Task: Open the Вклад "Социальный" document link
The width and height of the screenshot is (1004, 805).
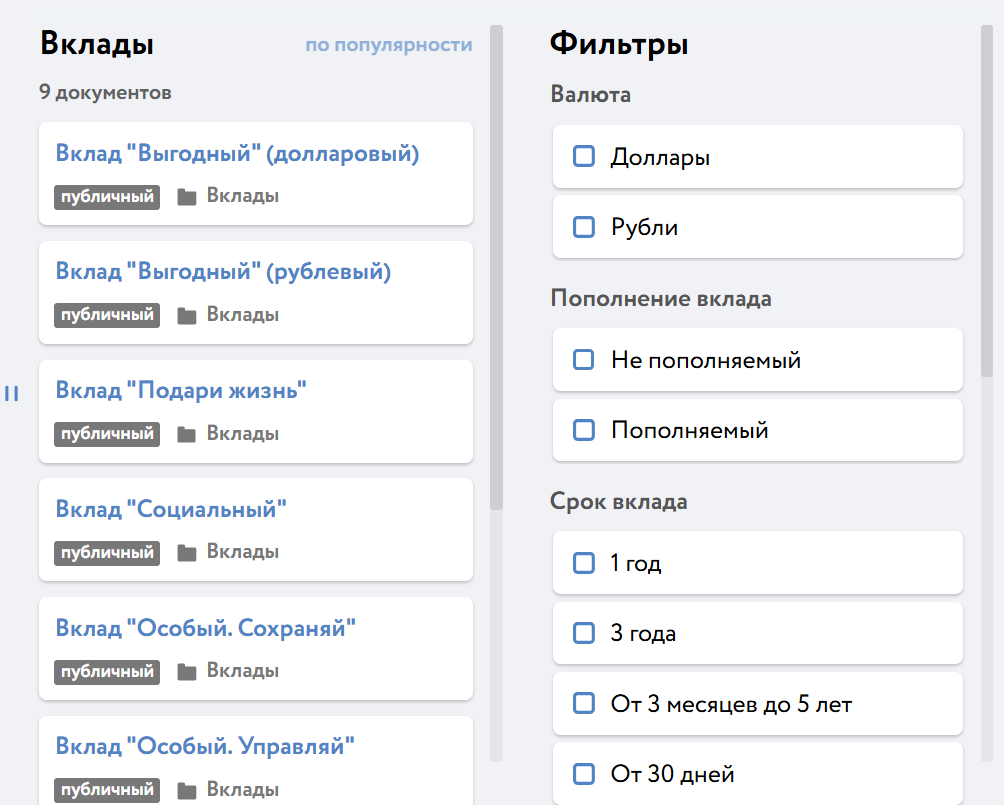Action: tap(171, 509)
